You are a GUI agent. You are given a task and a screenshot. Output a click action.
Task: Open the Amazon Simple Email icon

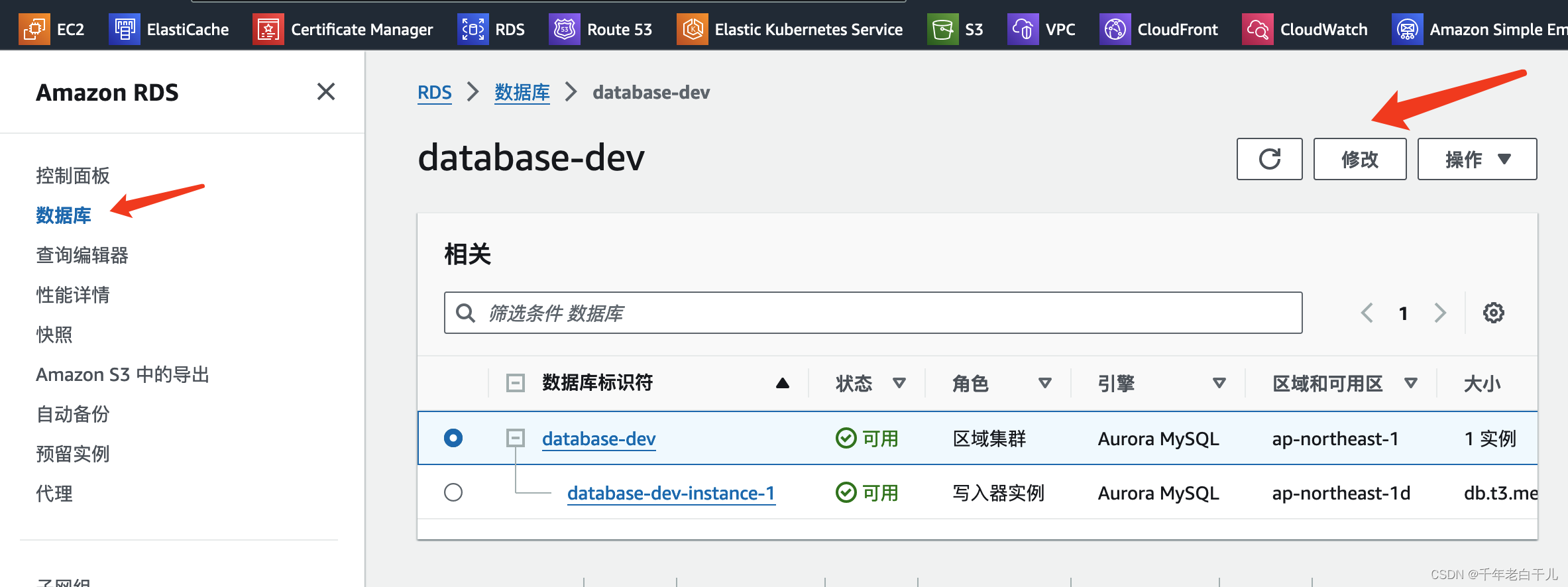(x=1408, y=29)
